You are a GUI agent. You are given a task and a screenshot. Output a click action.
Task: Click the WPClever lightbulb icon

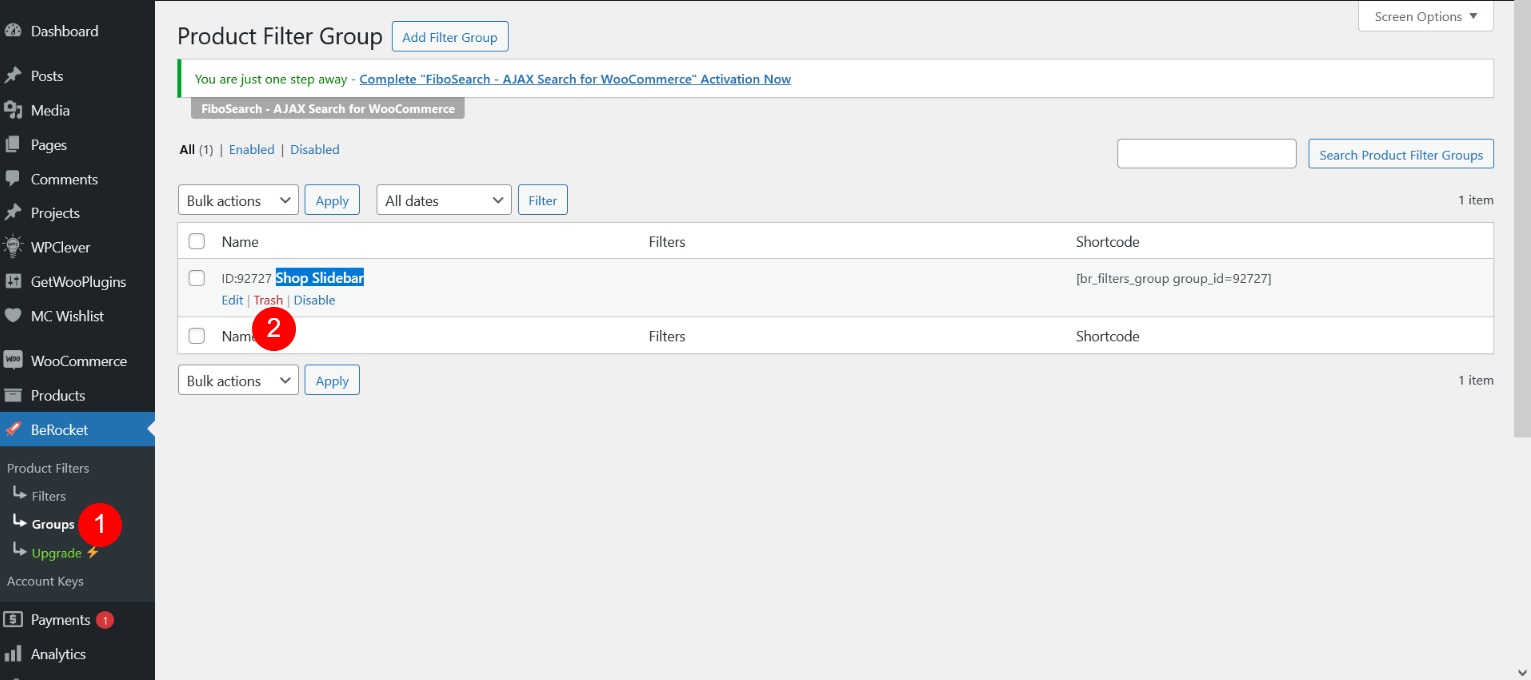tap(13, 247)
